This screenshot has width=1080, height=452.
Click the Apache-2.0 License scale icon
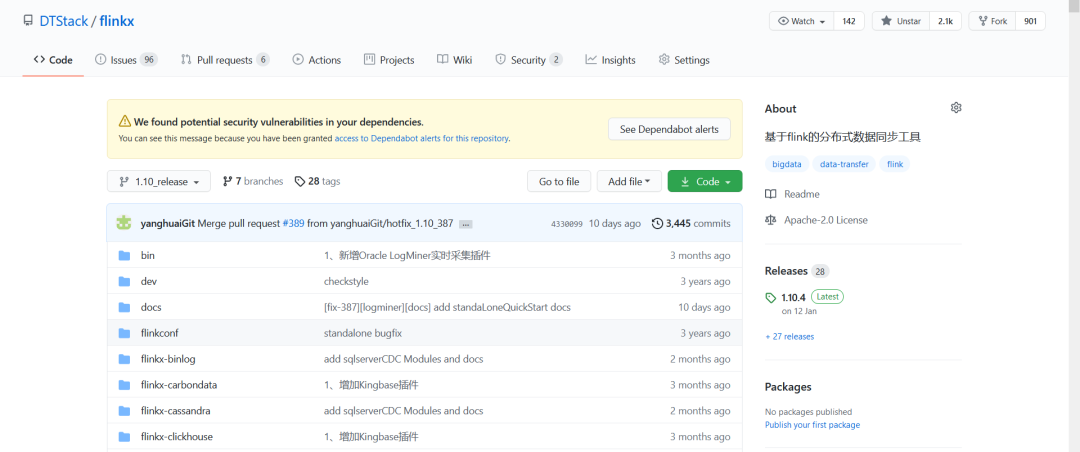point(771,220)
